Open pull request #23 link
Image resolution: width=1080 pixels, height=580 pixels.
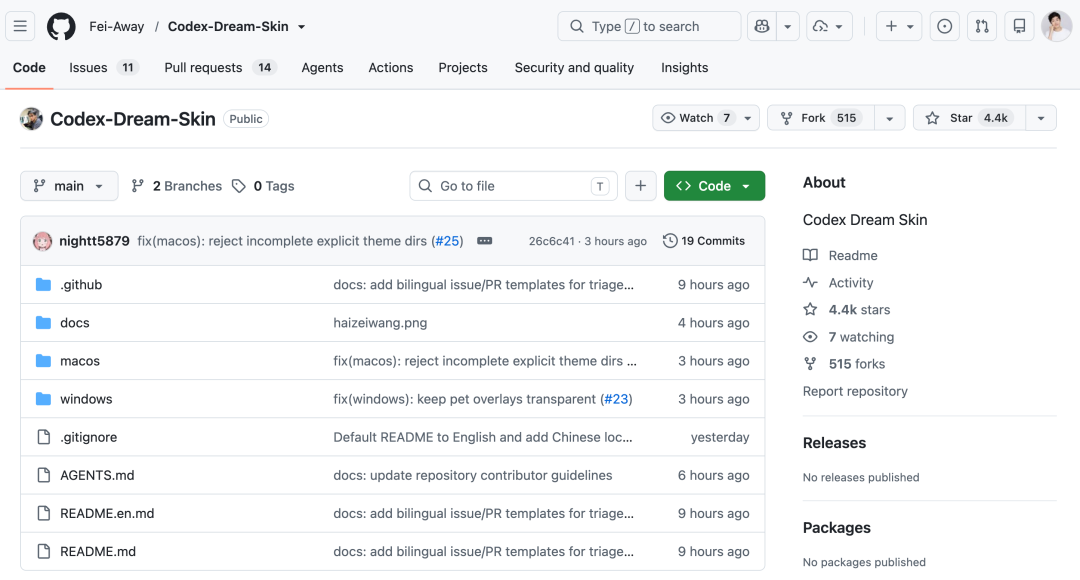(x=616, y=399)
